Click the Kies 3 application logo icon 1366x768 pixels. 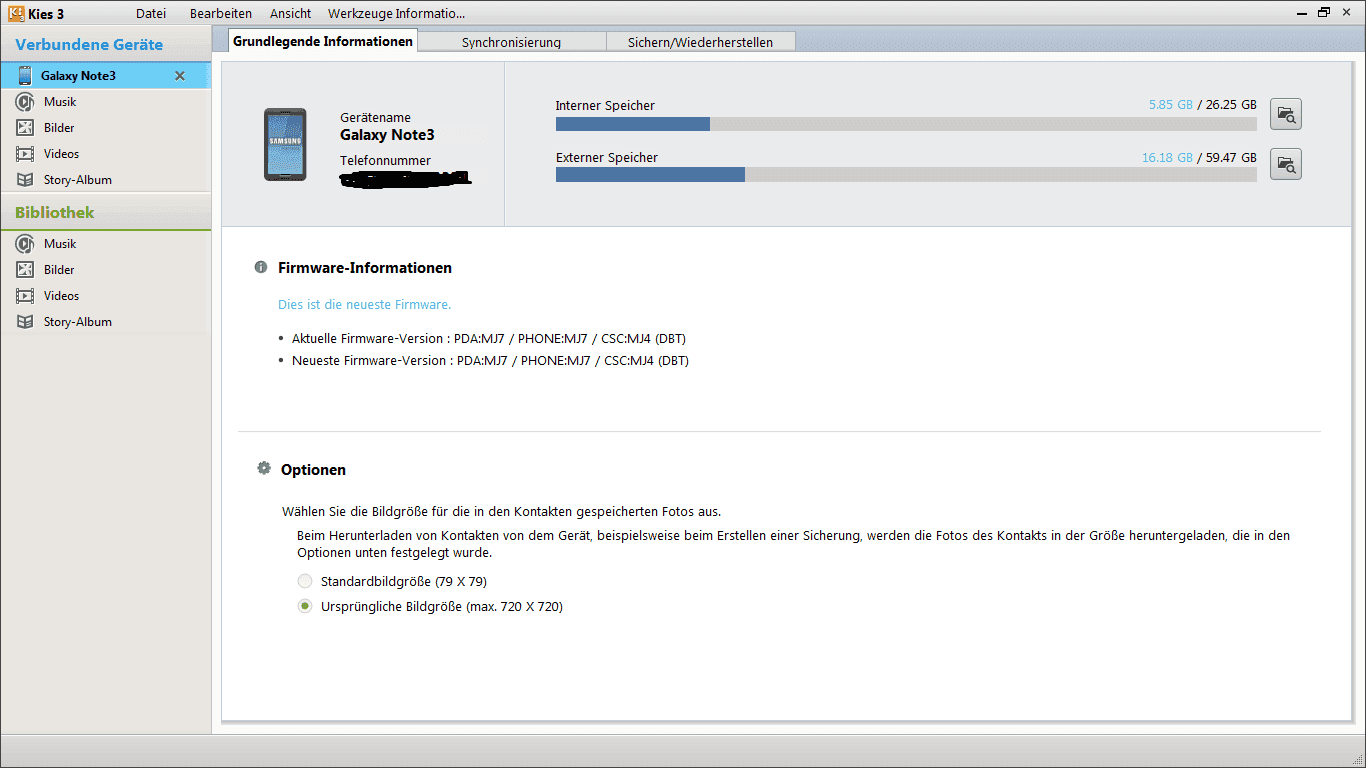coord(16,13)
